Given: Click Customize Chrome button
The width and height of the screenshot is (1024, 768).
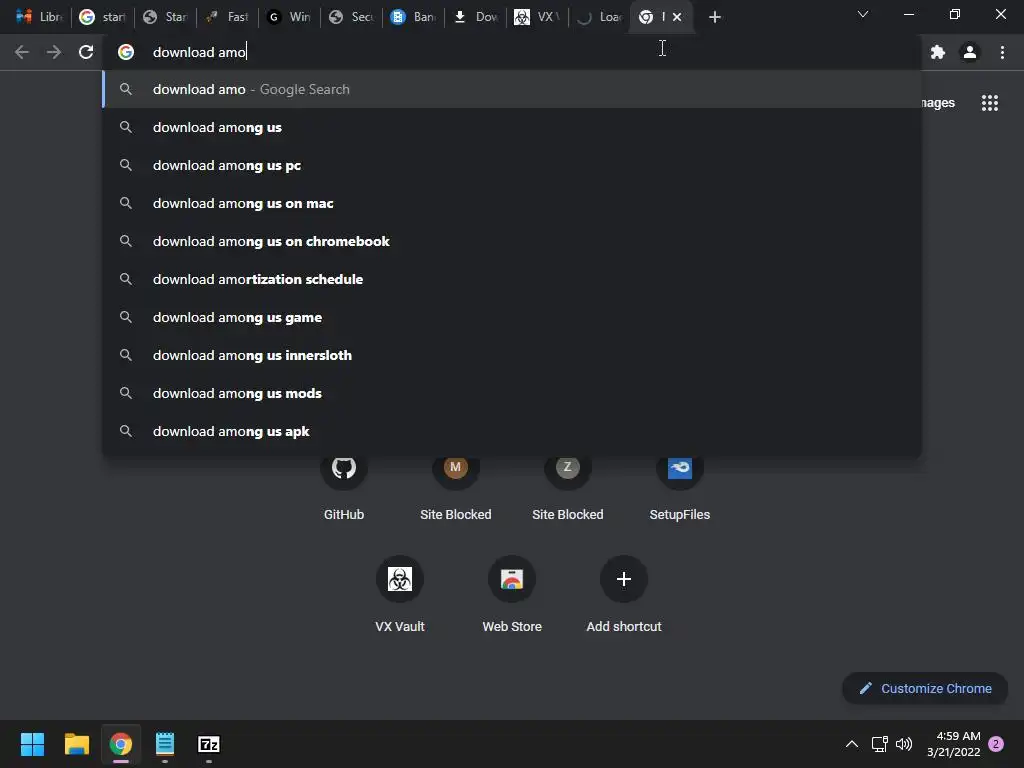Looking at the screenshot, I should point(925,688).
